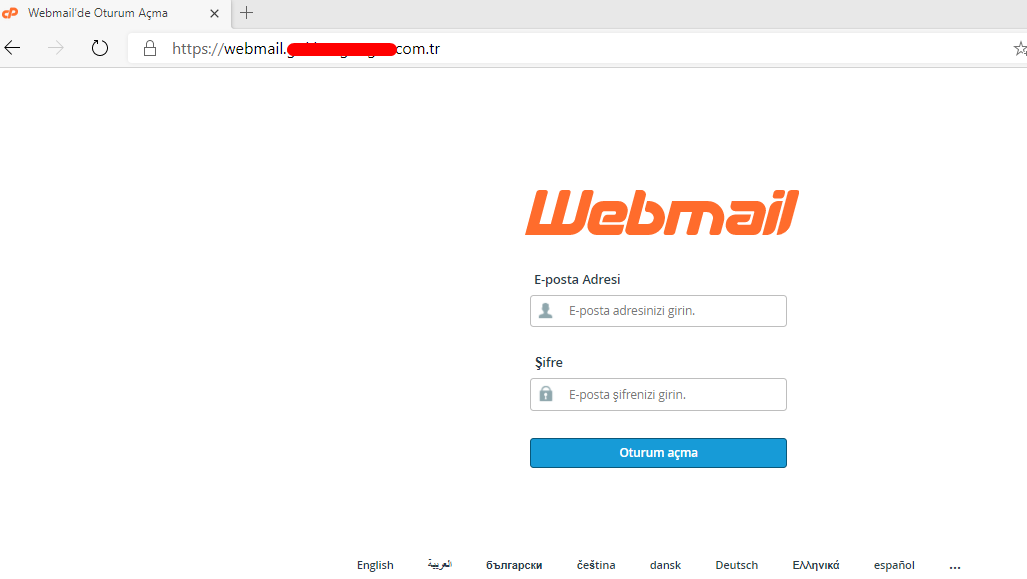This screenshot has width=1027, height=579.
Task: Click the padlock site security icon
Action: click(x=150, y=48)
